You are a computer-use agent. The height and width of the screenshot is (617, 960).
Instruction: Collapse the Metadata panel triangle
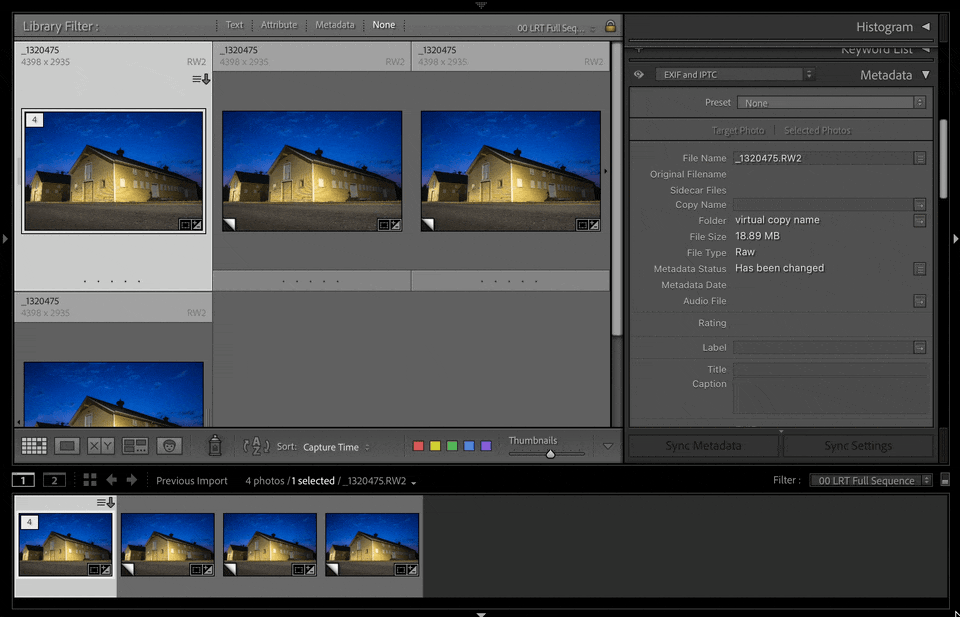coord(925,75)
